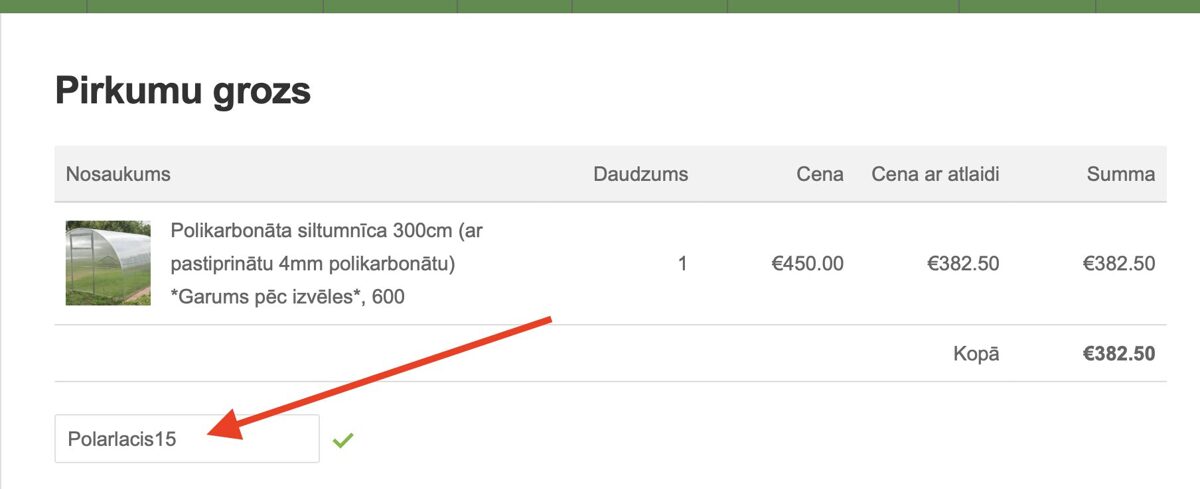Select the Cena column header
Viewport: 1200px width, 489px height.
(x=819, y=174)
